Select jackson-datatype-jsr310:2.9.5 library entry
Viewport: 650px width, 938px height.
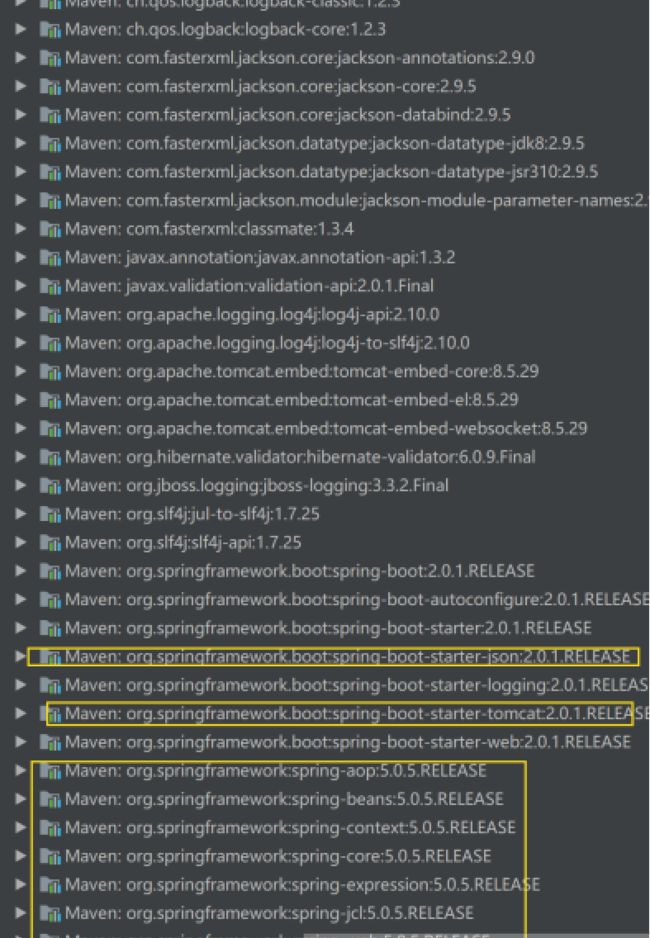pos(331,172)
